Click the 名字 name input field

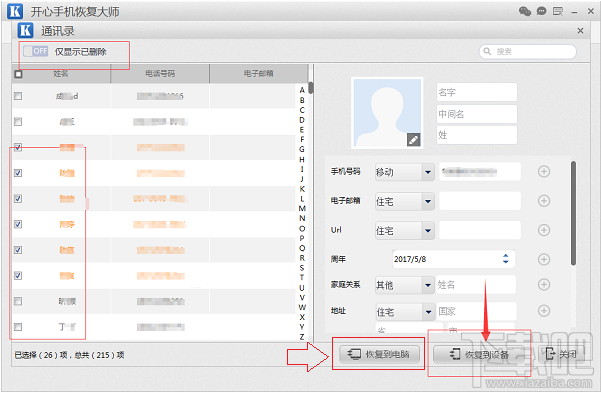click(x=477, y=92)
